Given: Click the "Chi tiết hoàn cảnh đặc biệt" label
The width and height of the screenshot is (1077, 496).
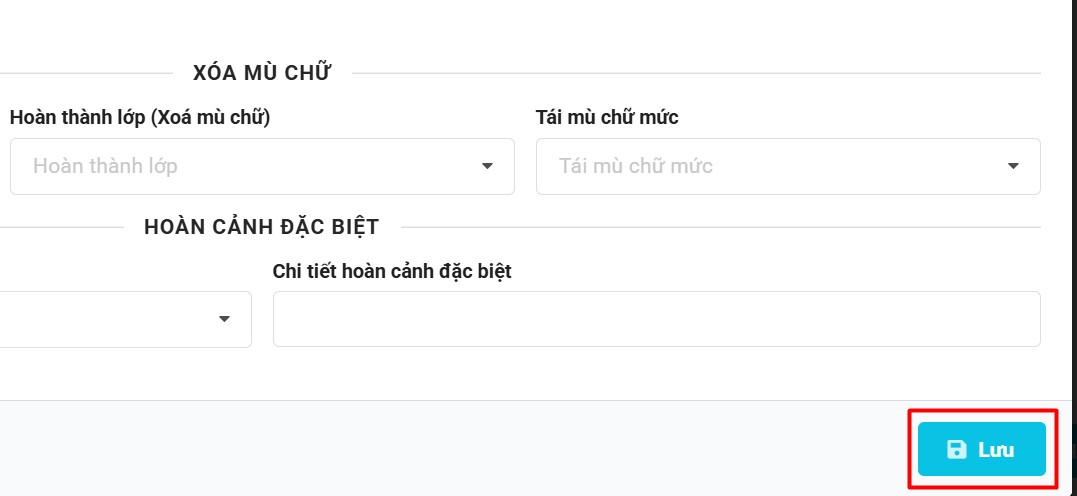Looking at the screenshot, I should [x=392, y=271].
